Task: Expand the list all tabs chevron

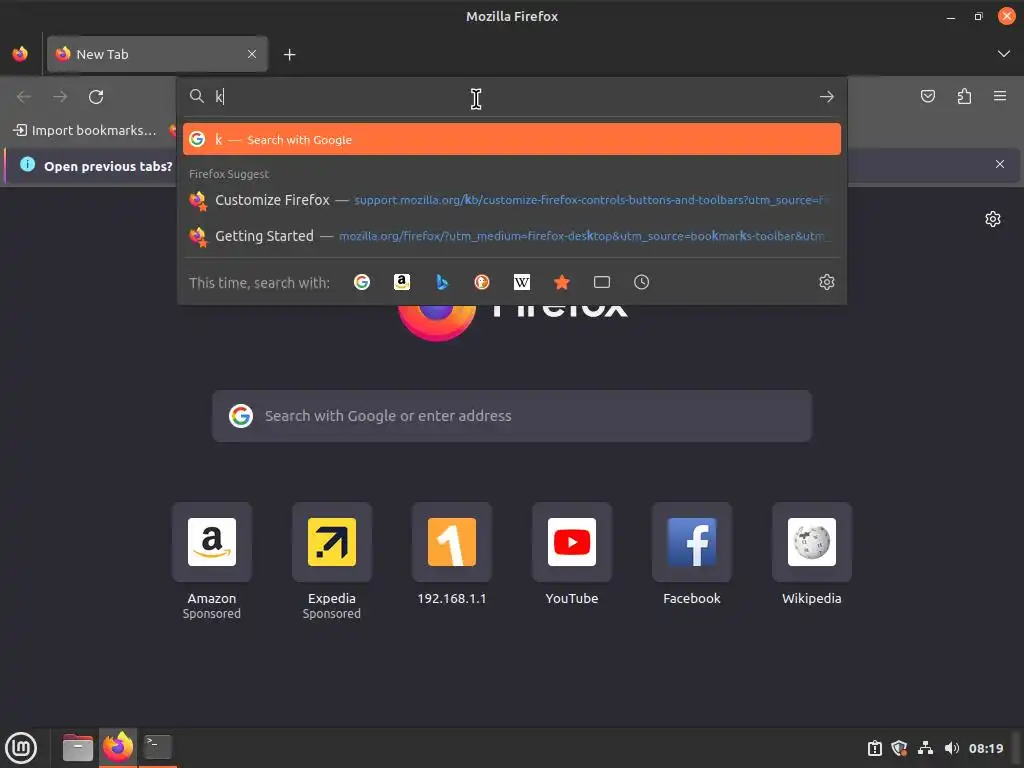Action: tap(1004, 54)
